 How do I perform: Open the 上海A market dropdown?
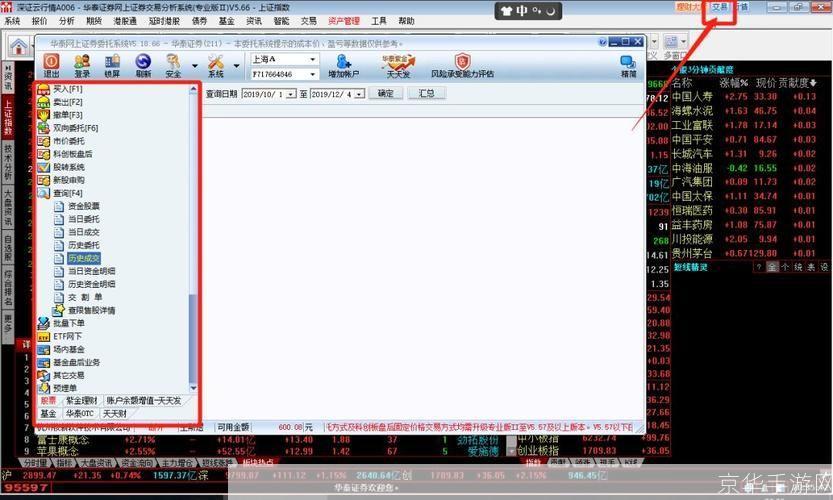(312, 59)
